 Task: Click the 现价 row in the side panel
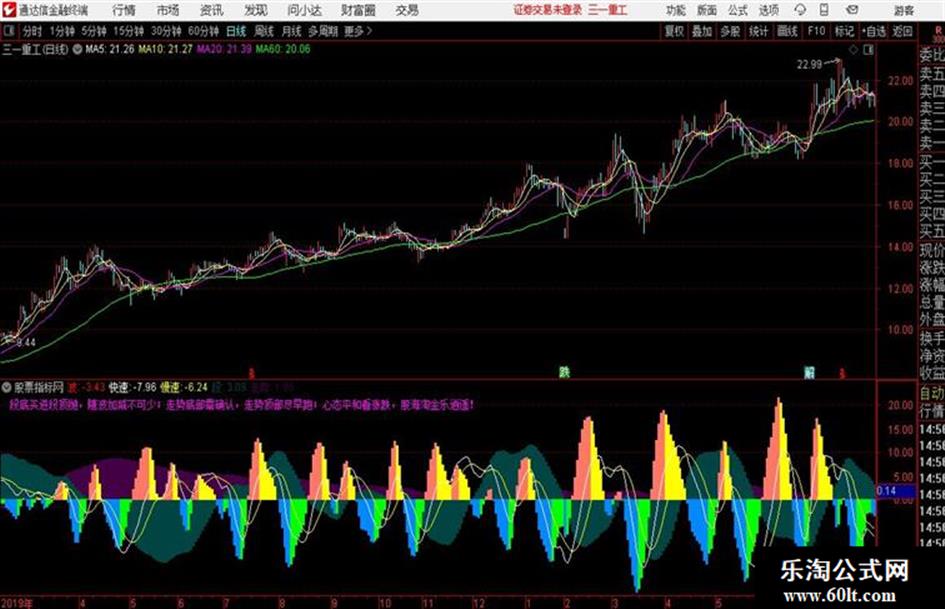pyautogui.click(x=931, y=250)
